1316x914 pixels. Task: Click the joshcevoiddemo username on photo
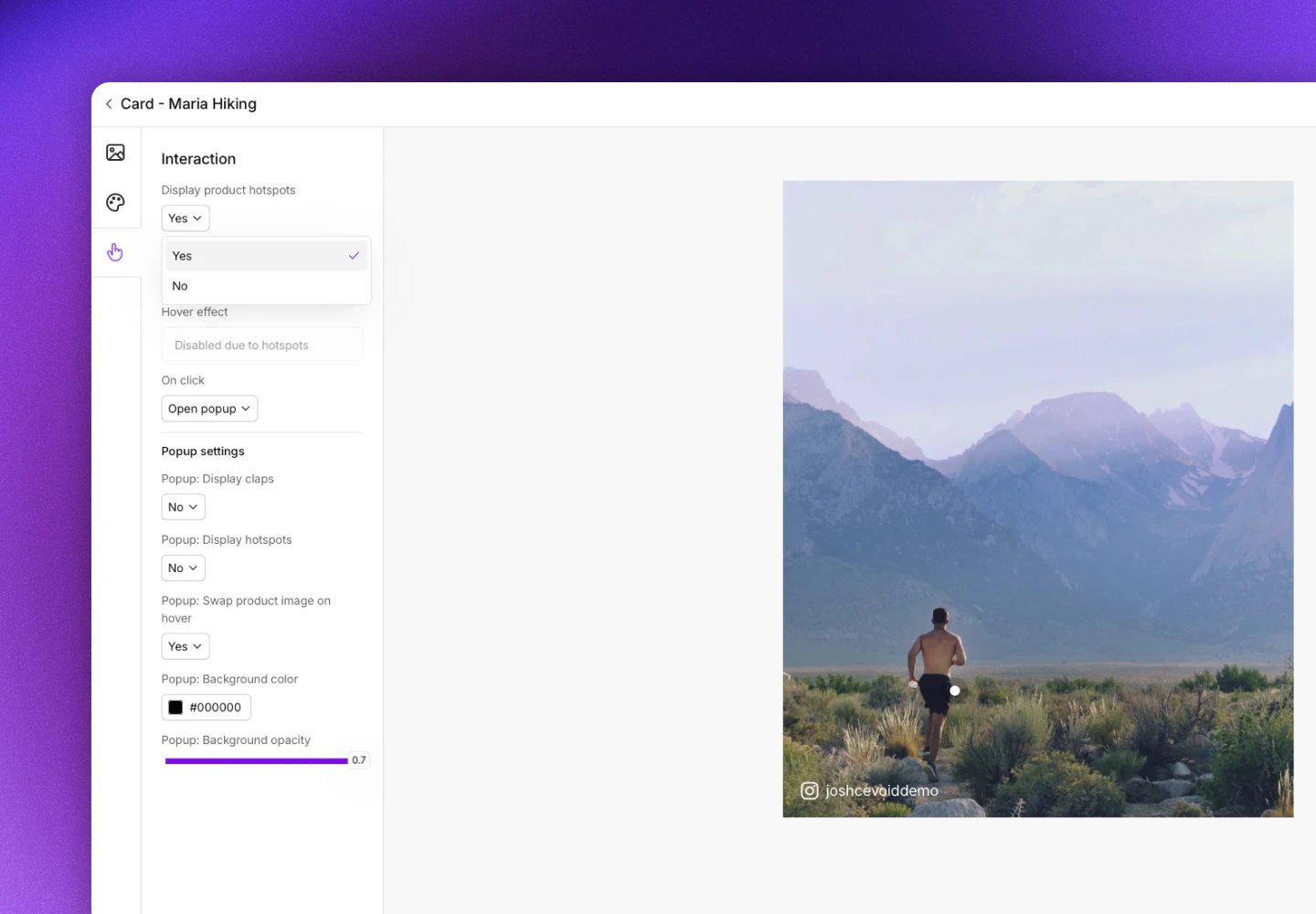(x=882, y=791)
